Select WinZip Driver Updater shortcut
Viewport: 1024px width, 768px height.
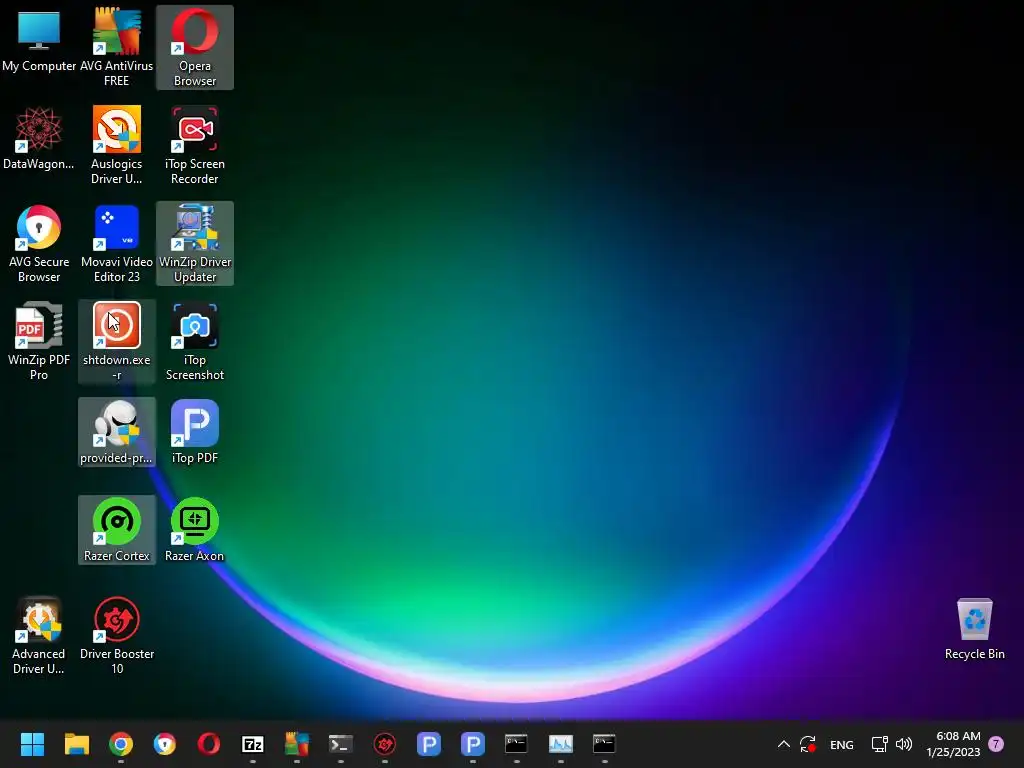(195, 243)
